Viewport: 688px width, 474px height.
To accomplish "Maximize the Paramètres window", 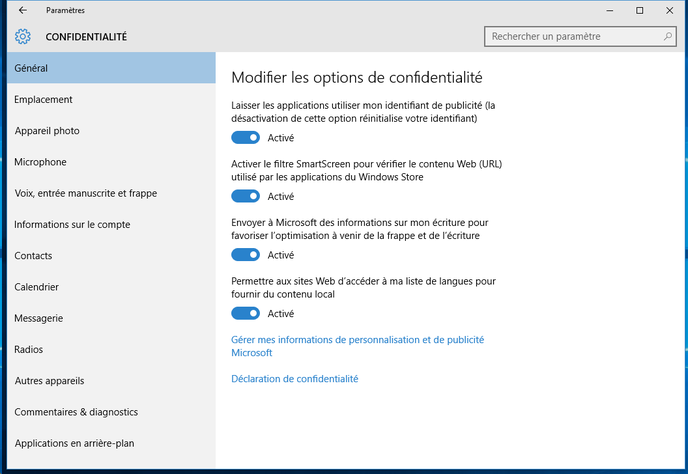I will pos(640,11).
